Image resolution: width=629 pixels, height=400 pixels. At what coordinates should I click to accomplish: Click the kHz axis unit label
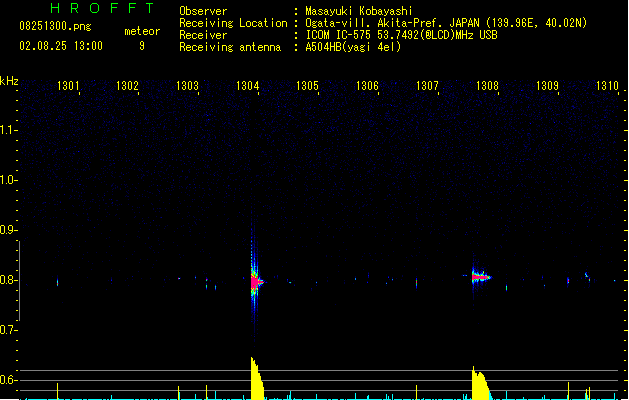click(x=9, y=81)
